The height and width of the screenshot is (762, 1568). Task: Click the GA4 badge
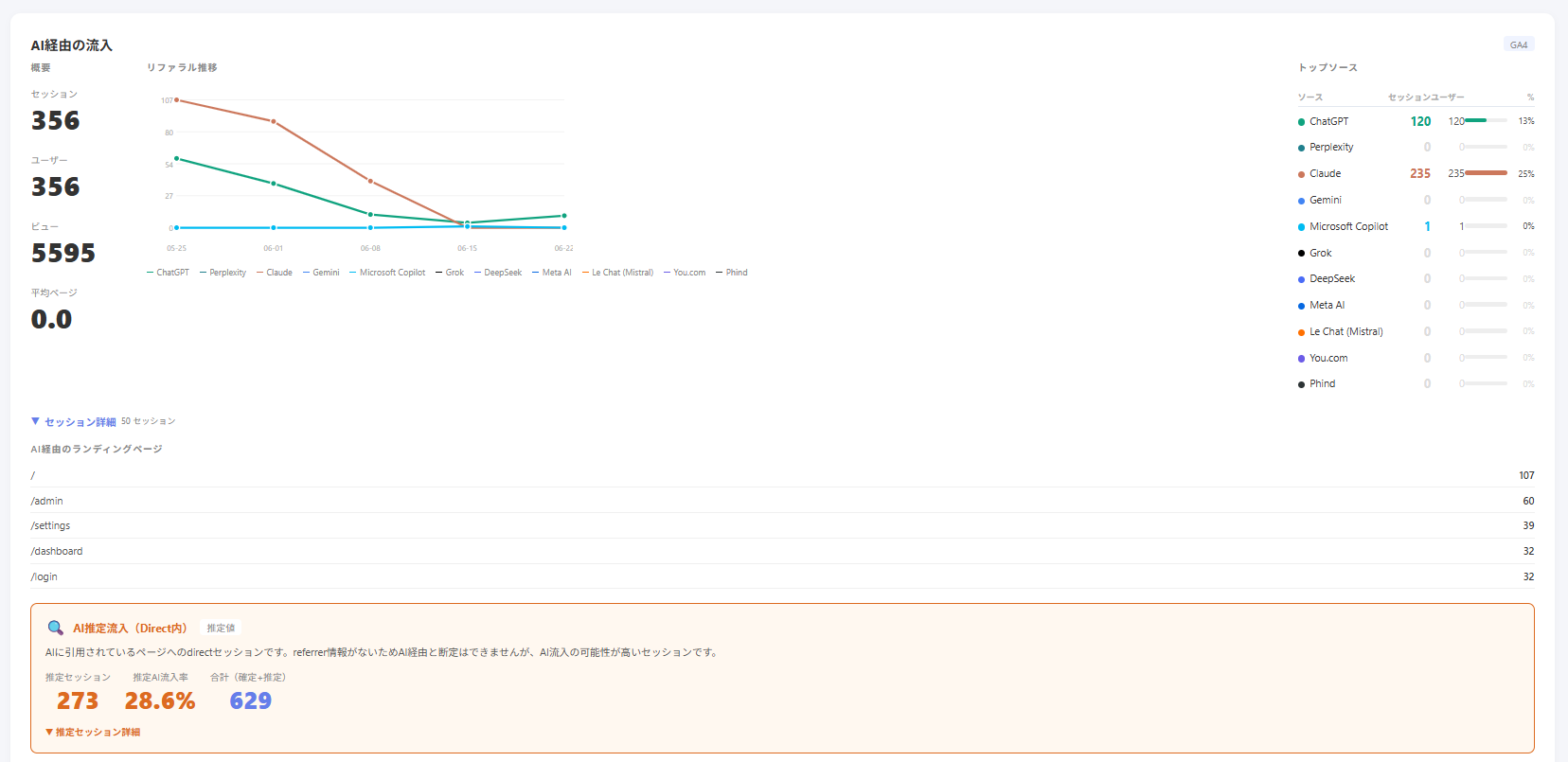(x=1519, y=44)
